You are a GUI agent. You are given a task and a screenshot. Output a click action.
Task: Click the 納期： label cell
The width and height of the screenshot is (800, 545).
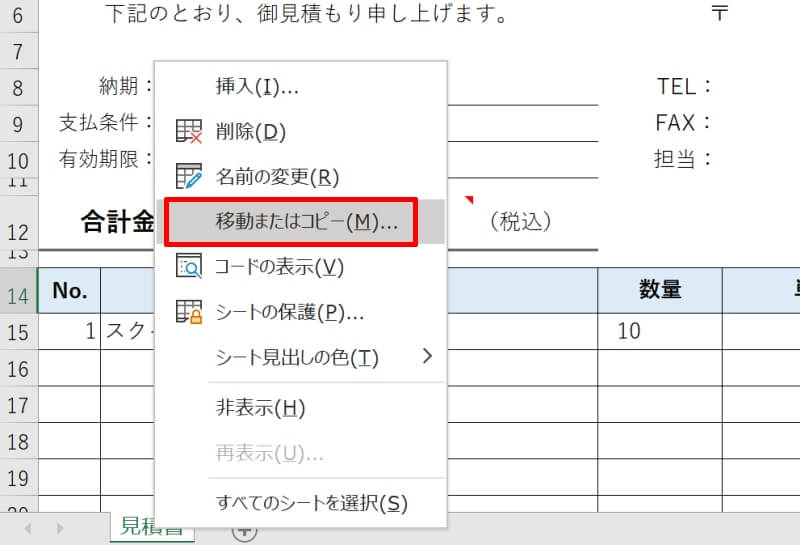click(126, 86)
